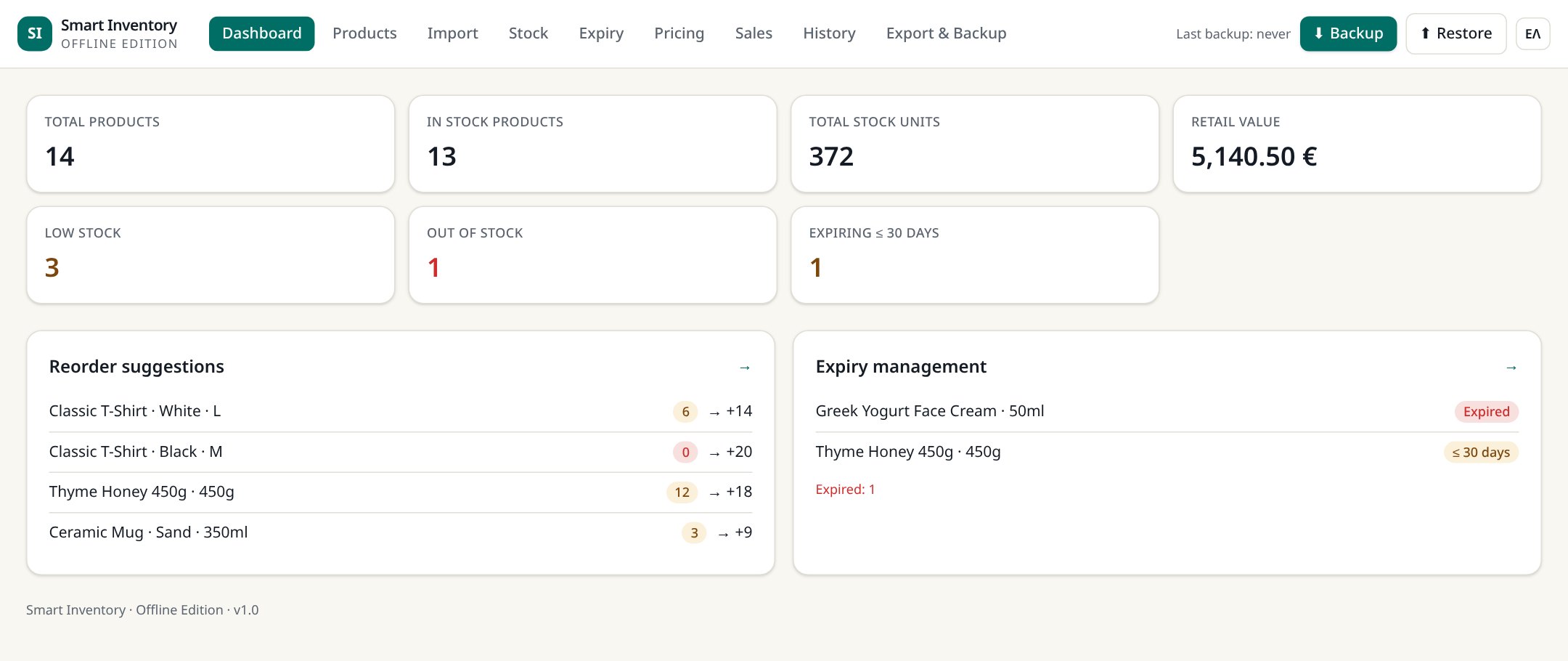Click the +9 reorder quantity

tap(743, 532)
